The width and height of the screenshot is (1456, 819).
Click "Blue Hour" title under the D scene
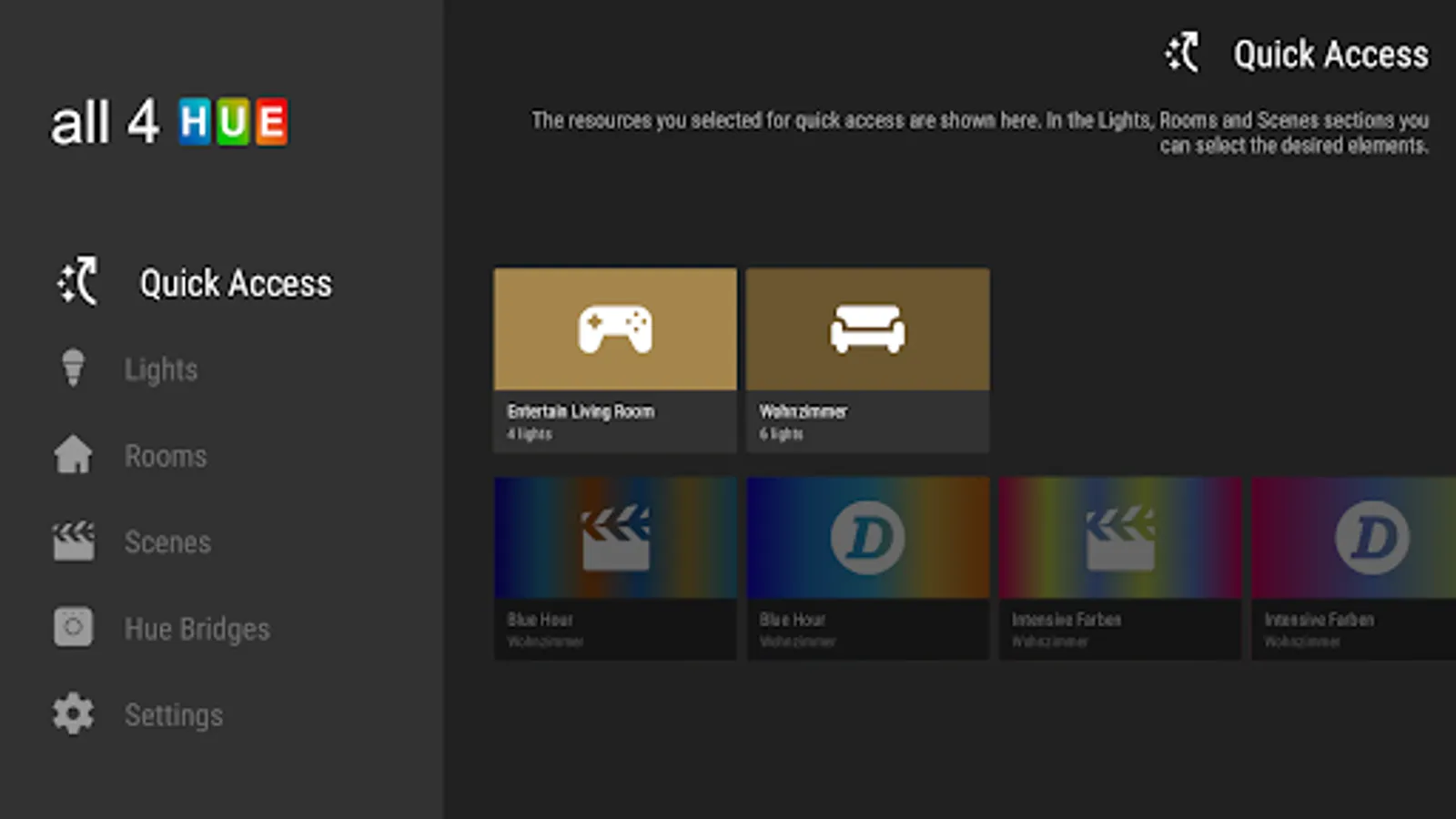tap(793, 620)
